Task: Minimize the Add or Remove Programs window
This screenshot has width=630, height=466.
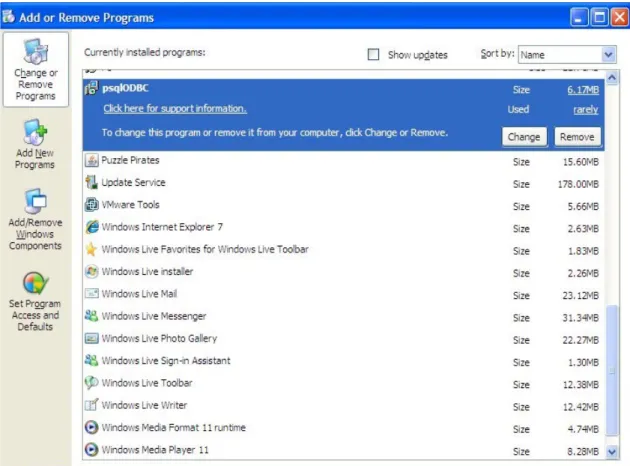Action: [579, 17]
